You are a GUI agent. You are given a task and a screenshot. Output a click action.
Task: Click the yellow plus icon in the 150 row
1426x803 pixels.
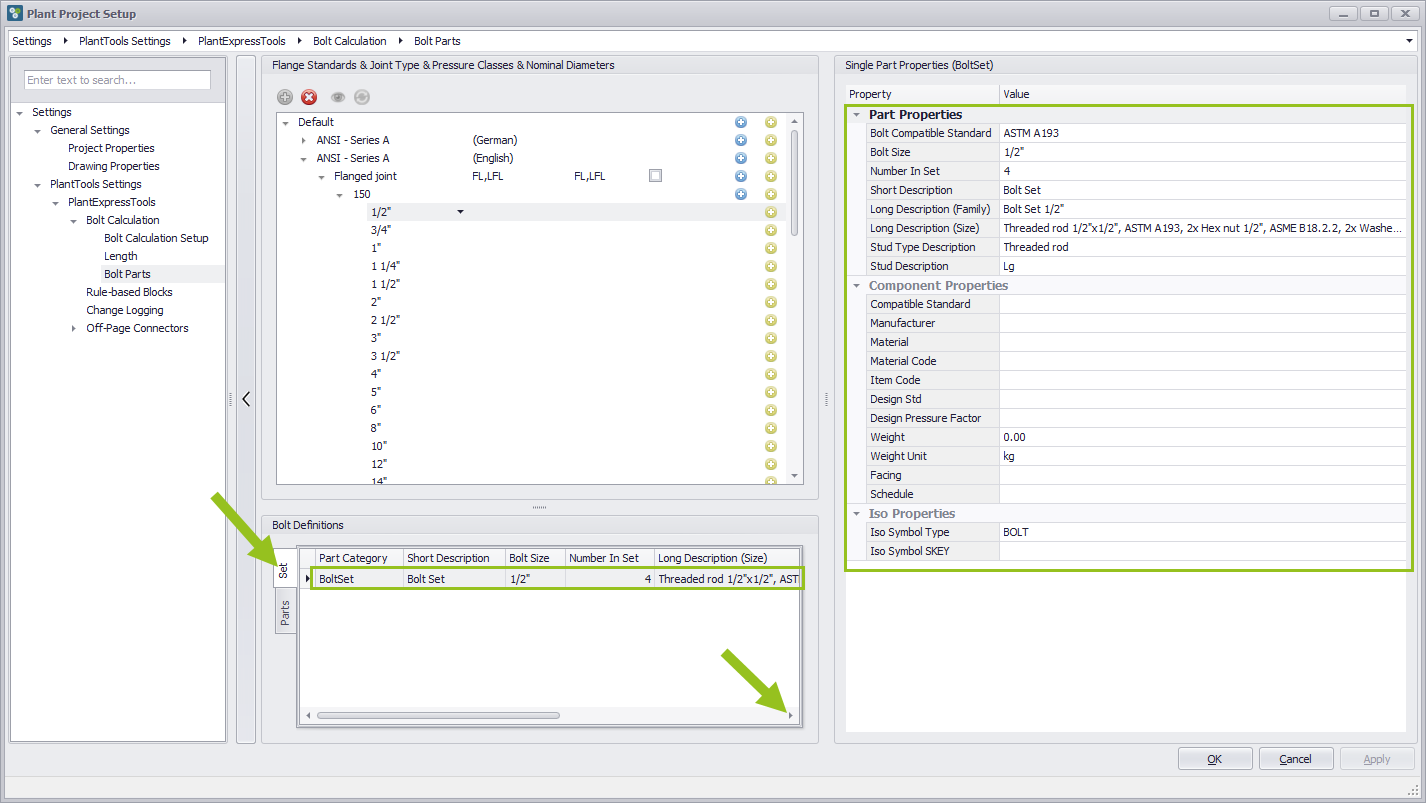tap(771, 194)
